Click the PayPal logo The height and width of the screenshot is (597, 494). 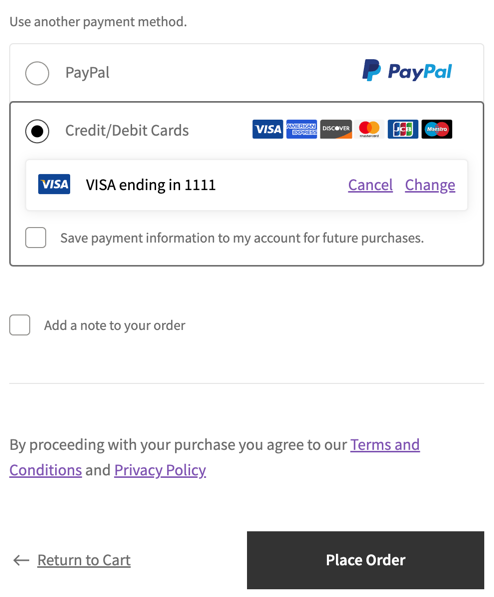point(407,70)
